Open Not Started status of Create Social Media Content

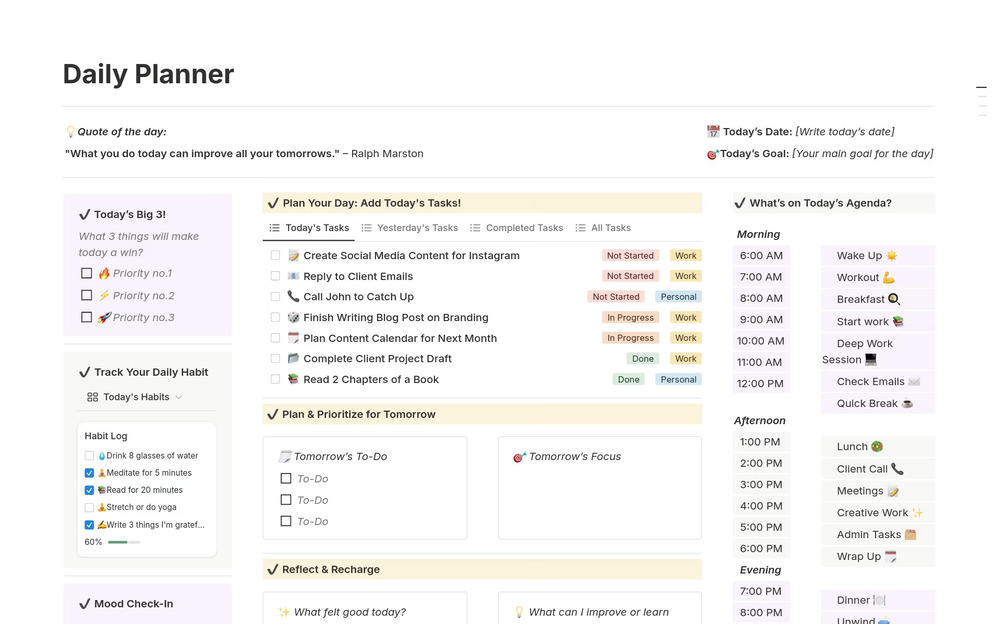[630, 255]
